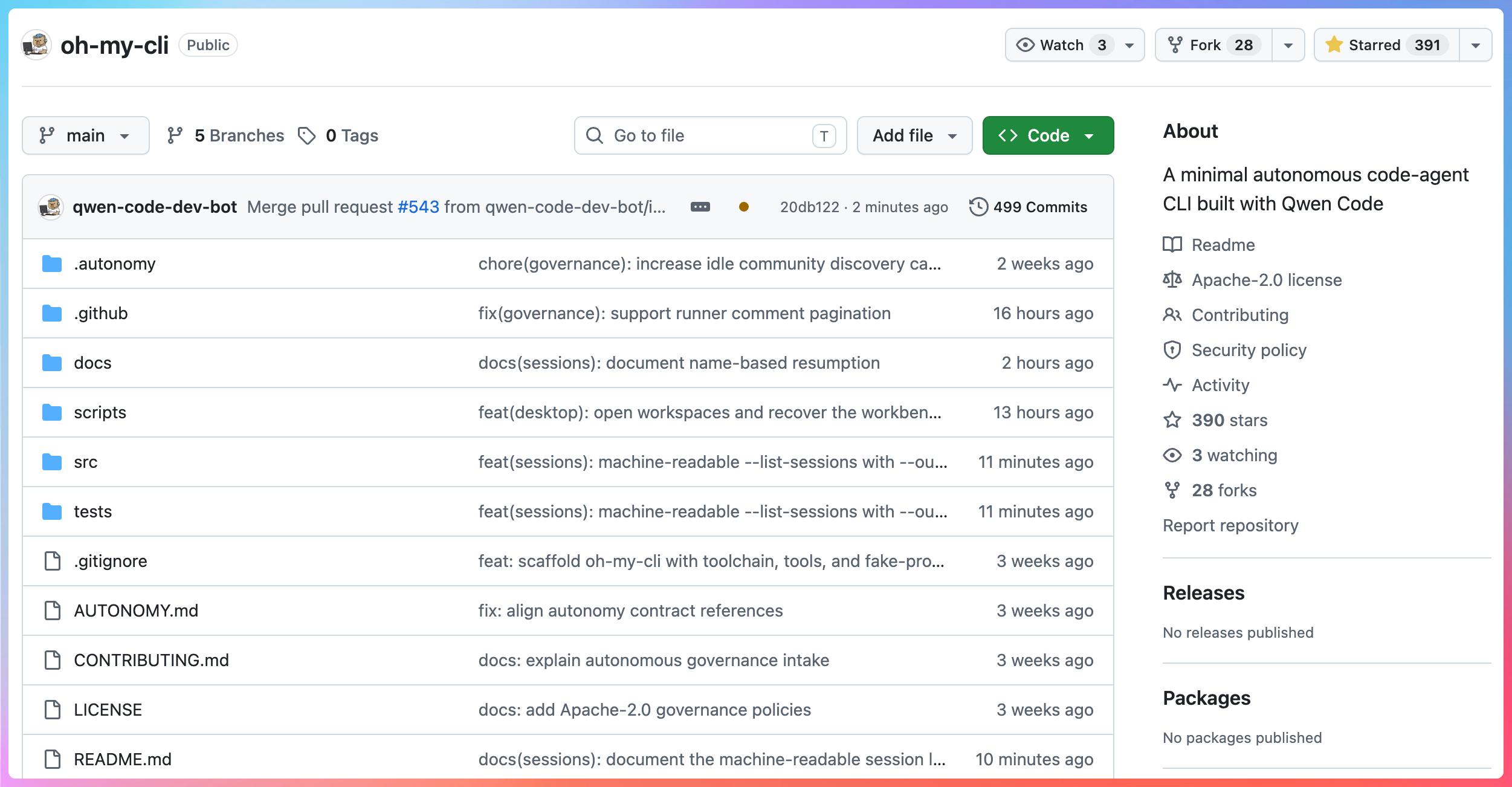Open the green Code dropdown

[1048, 135]
